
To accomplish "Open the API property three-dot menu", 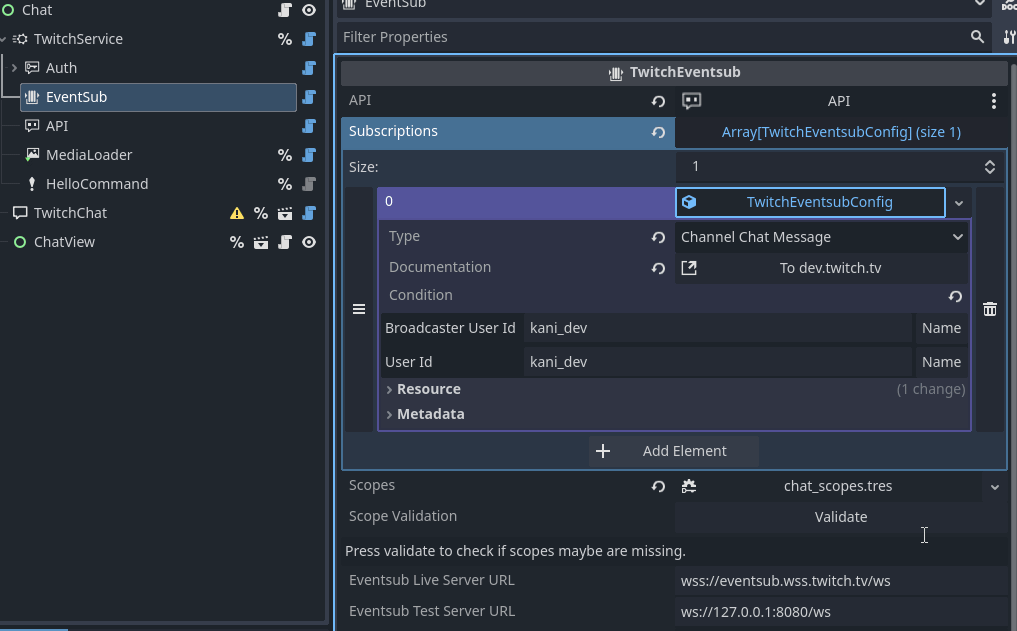I will point(993,101).
